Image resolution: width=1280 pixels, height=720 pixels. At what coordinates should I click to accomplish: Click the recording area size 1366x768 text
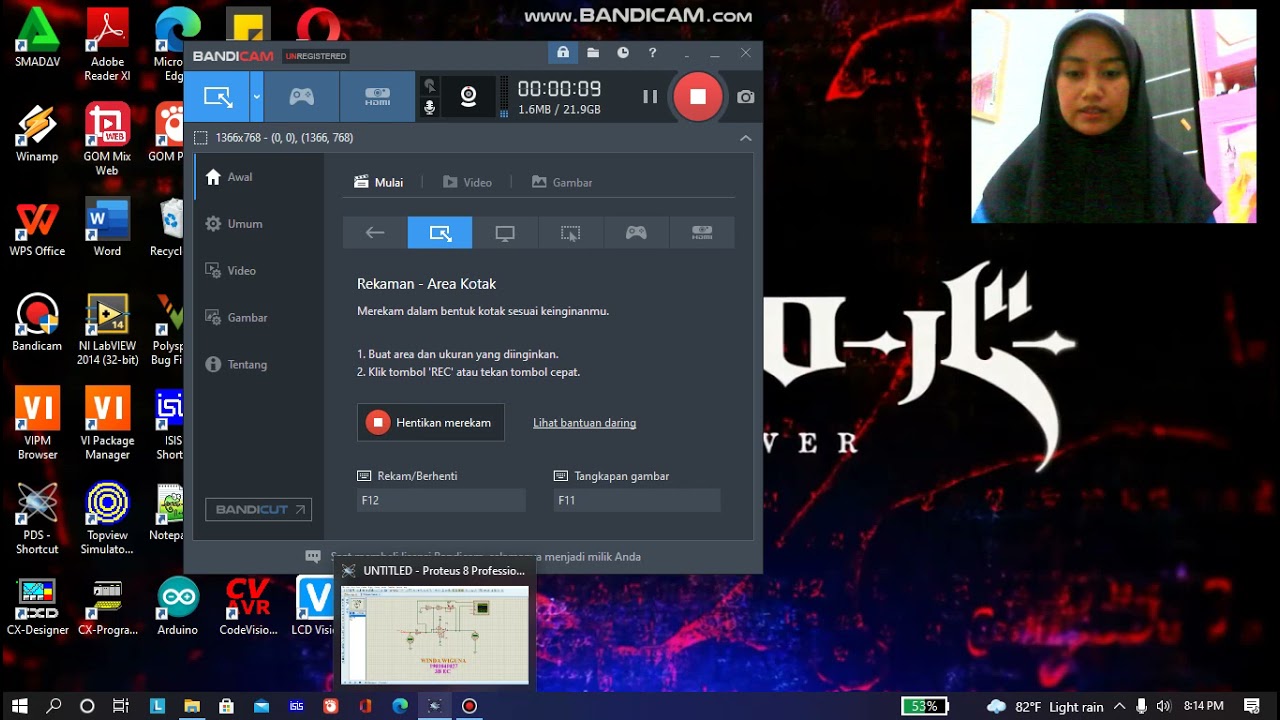284,138
